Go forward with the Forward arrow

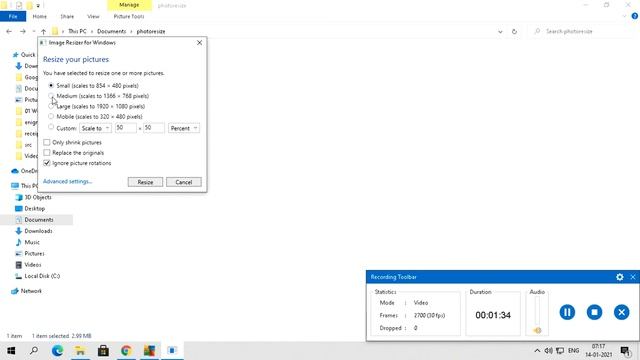point(22,31)
